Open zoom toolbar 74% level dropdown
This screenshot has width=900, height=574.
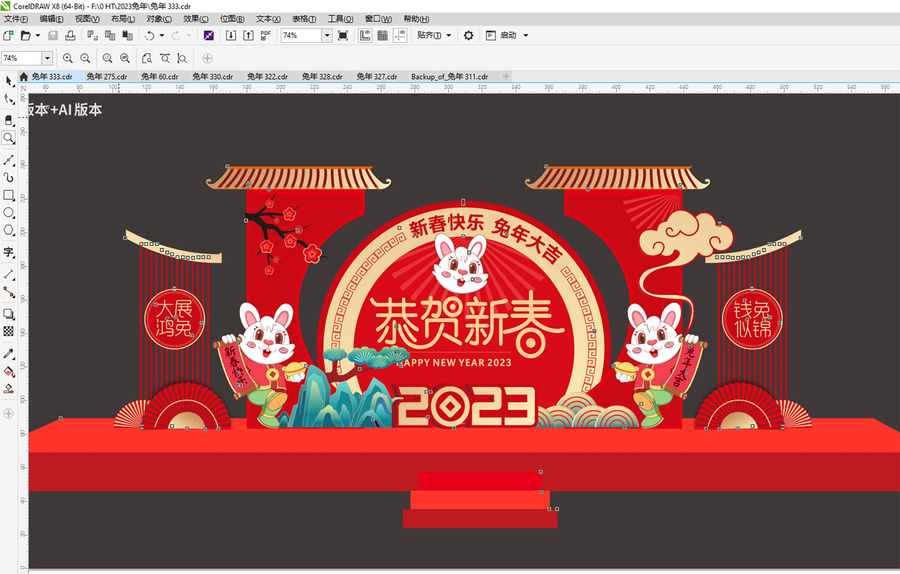(x=47, y=58)
